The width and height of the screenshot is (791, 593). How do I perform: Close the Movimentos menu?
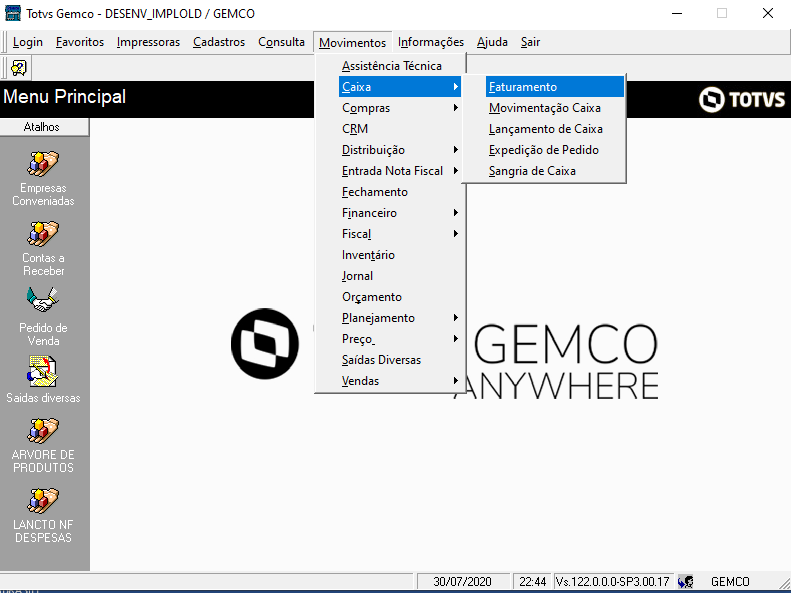click(352, 42)
